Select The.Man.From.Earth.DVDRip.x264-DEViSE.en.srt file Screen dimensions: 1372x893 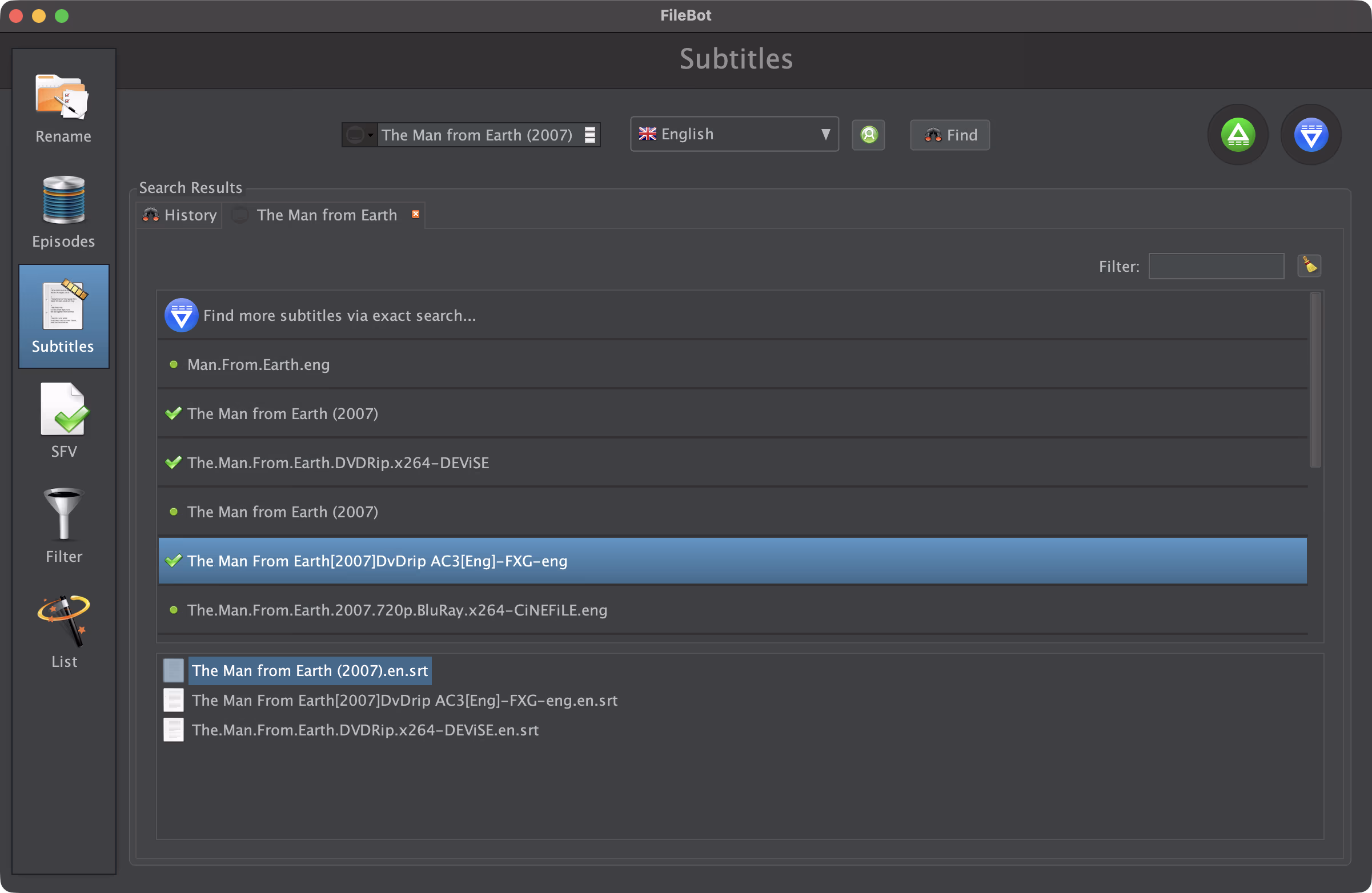tap(365, 730)
